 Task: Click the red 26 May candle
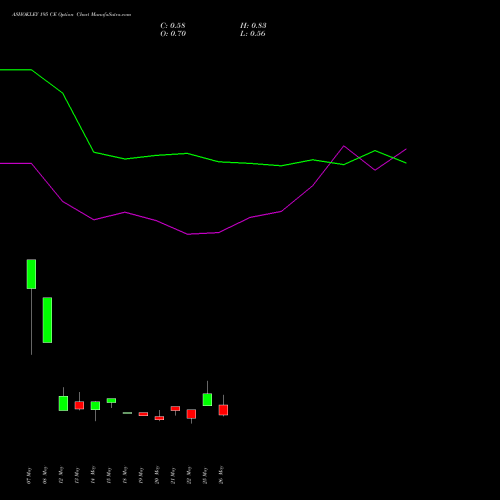point(223,410)
